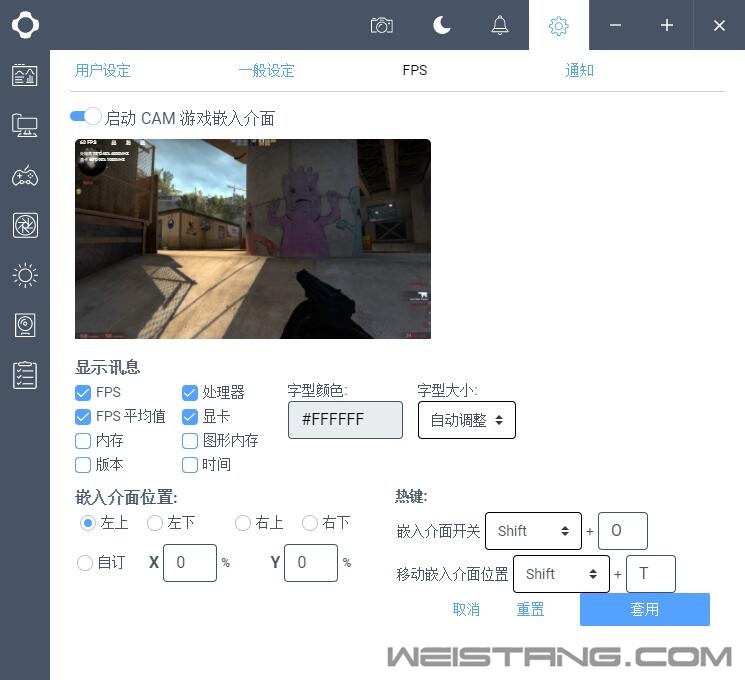Open the lighting sun icon in sidebar

click(25, 275)
